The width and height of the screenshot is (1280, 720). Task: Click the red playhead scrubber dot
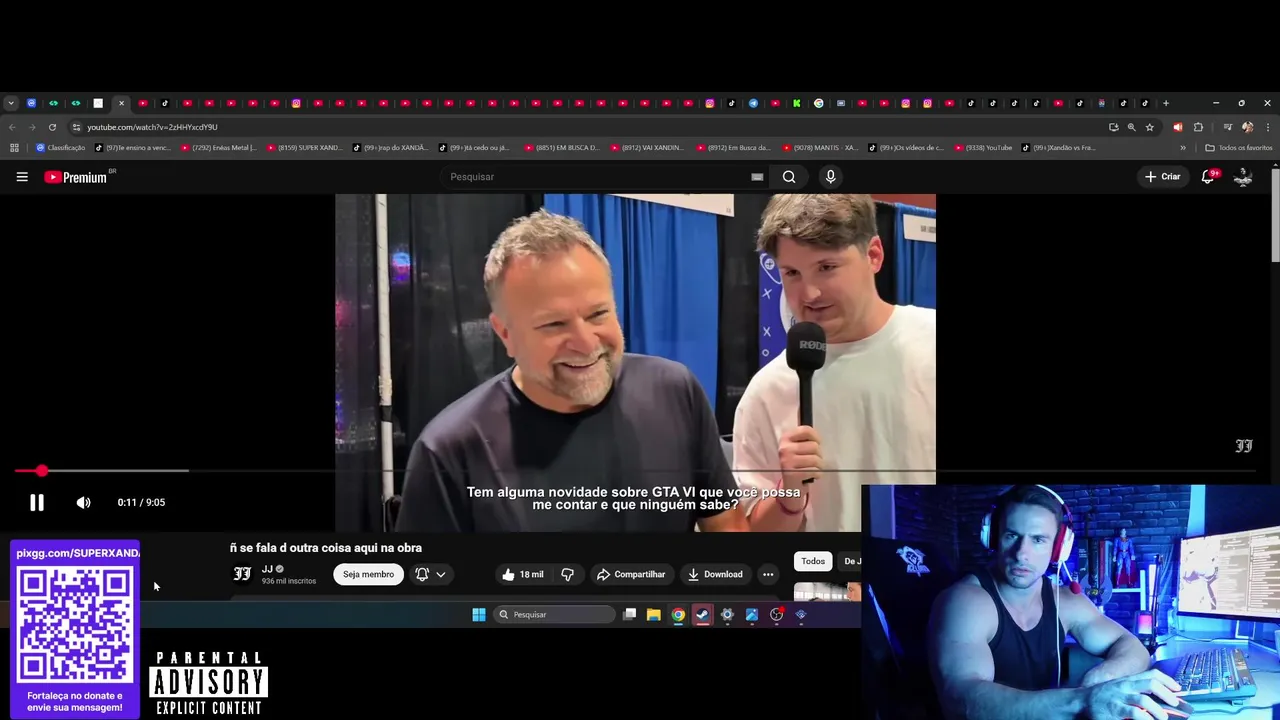(41, 470)
